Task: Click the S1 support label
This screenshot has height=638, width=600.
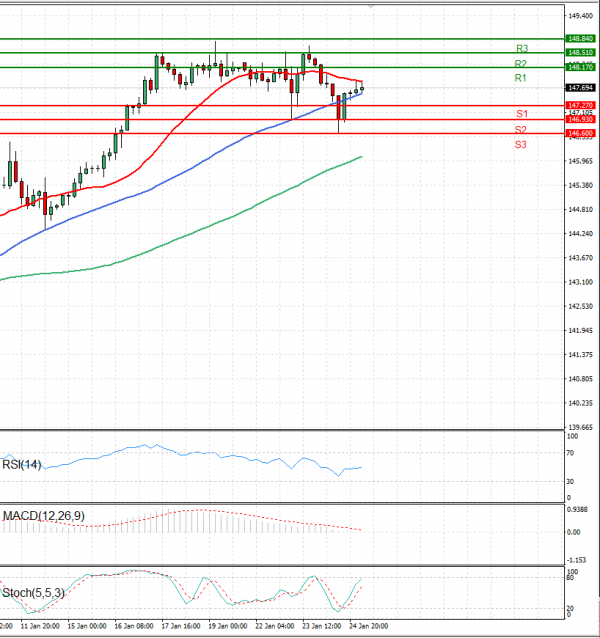Action: tap(522, 114)
